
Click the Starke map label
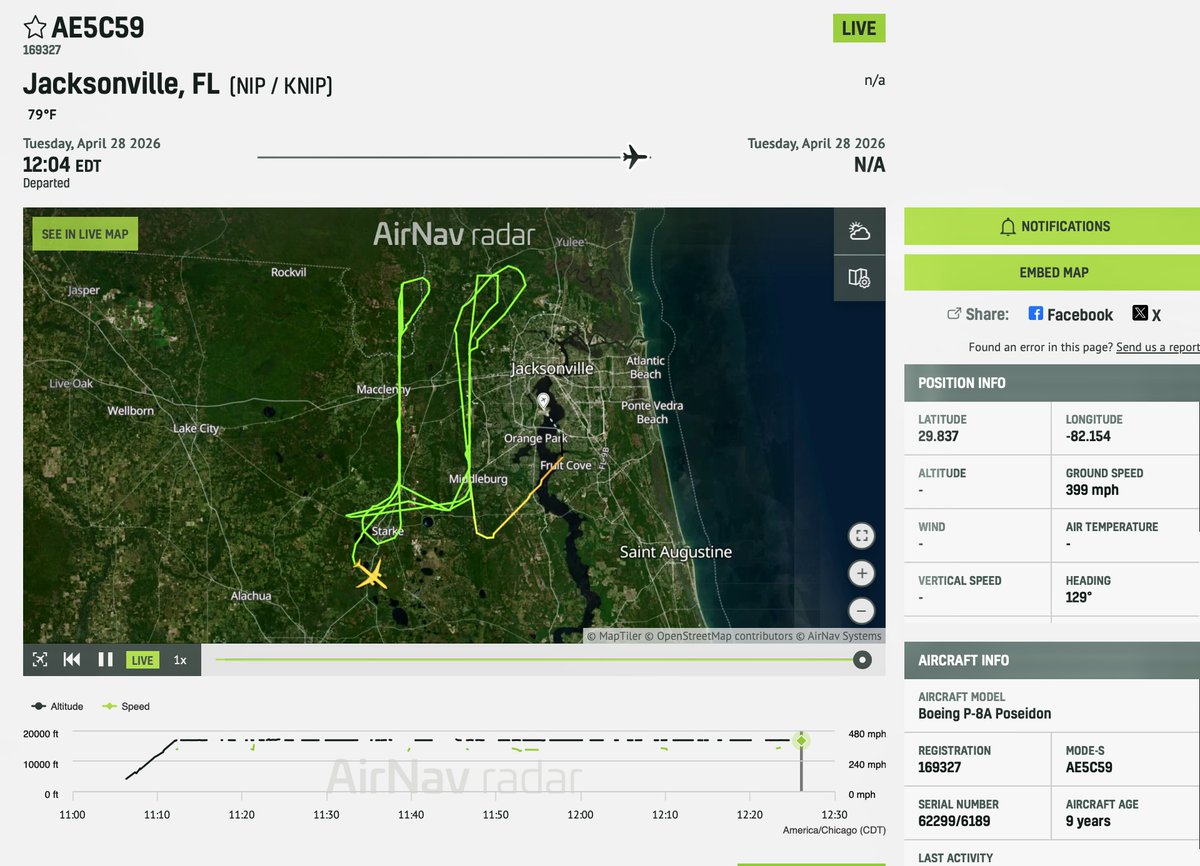(x=386, y=531)
